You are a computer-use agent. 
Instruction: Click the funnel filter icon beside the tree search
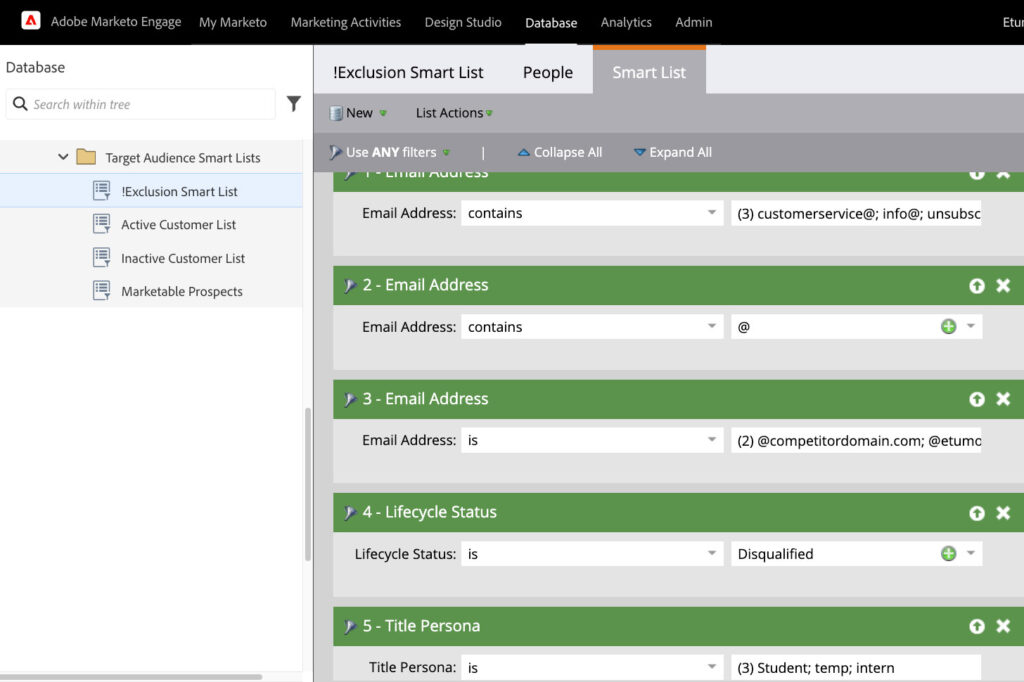(292, 104)
